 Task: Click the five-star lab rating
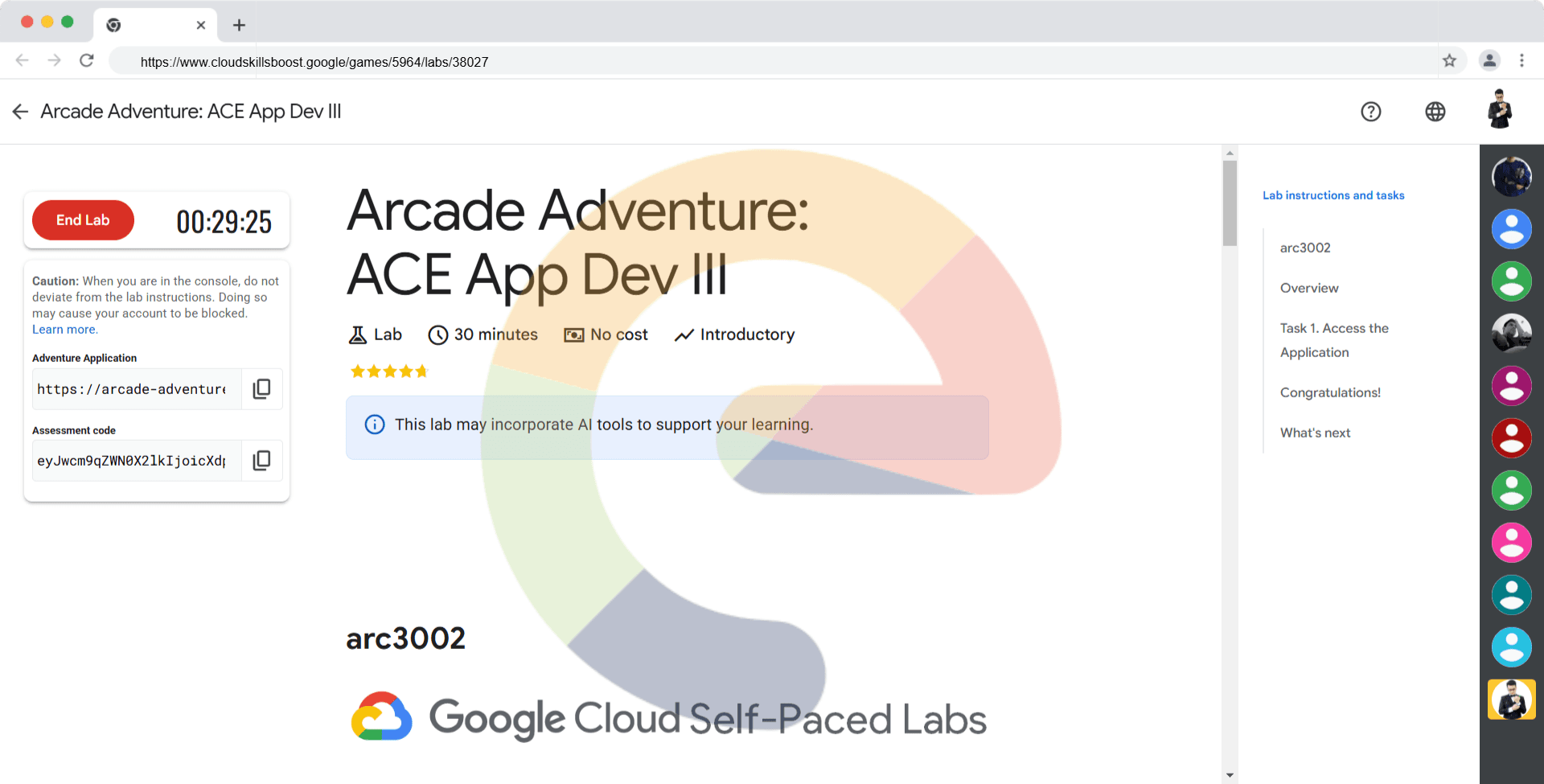[389, 371]
